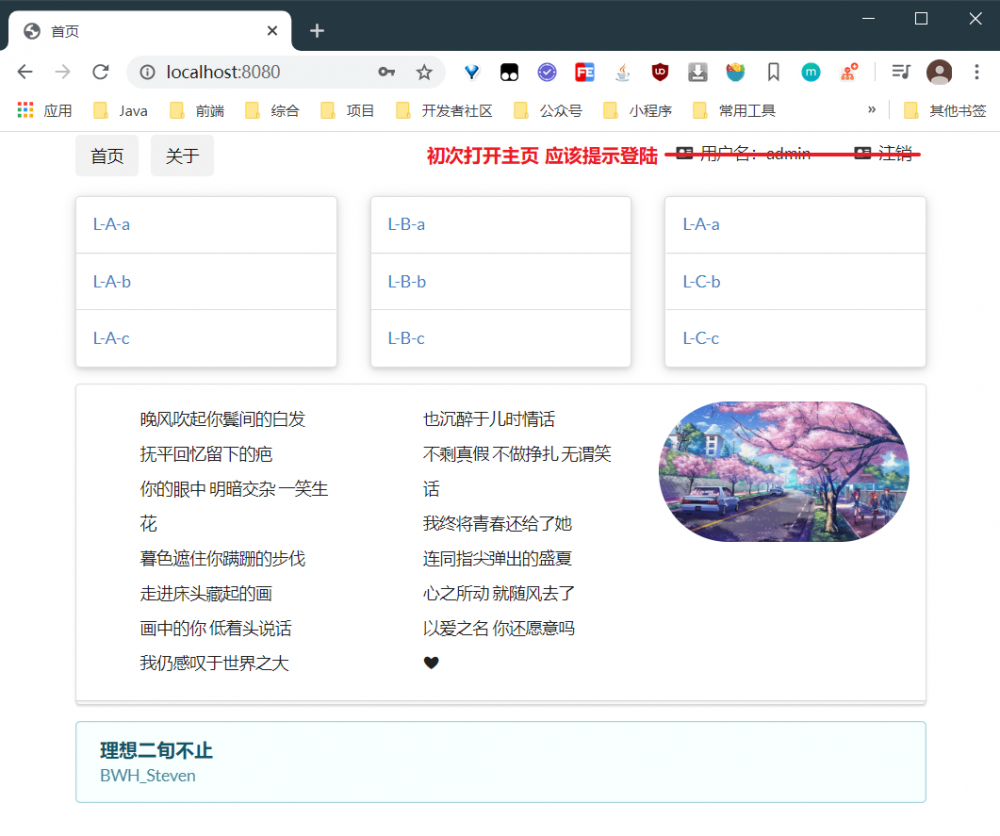Open the purple checkmark extension
The image size is (1000, 836).
547,72
